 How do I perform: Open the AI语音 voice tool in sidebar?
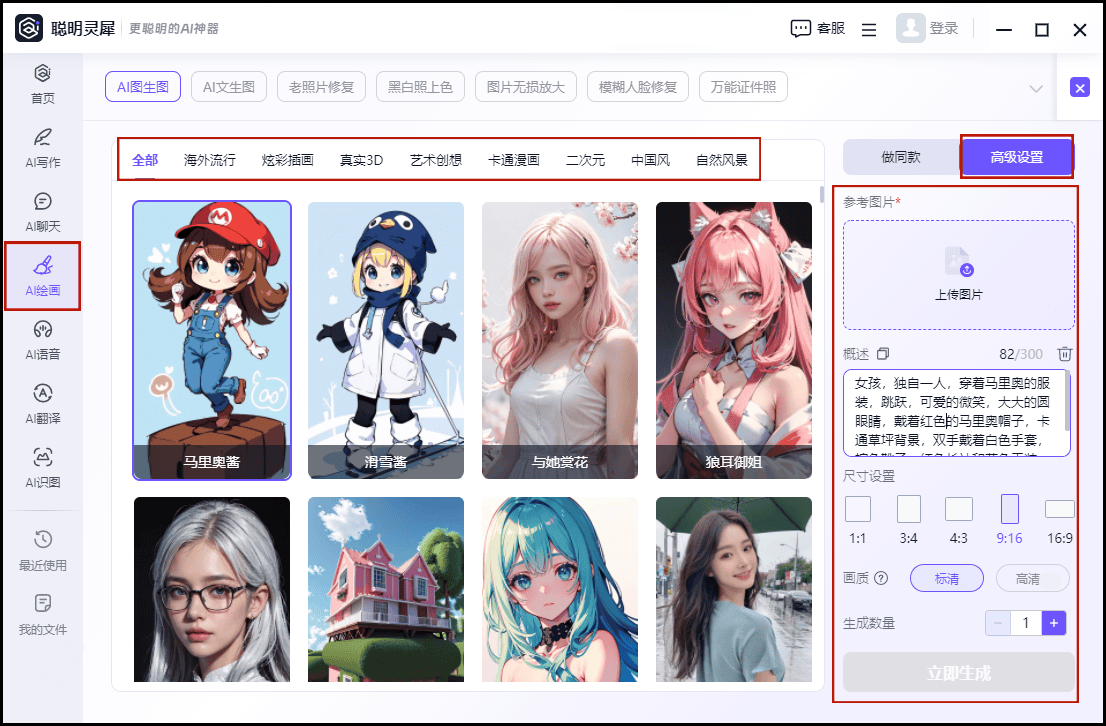pyautogui.click(x=43, y=339)
